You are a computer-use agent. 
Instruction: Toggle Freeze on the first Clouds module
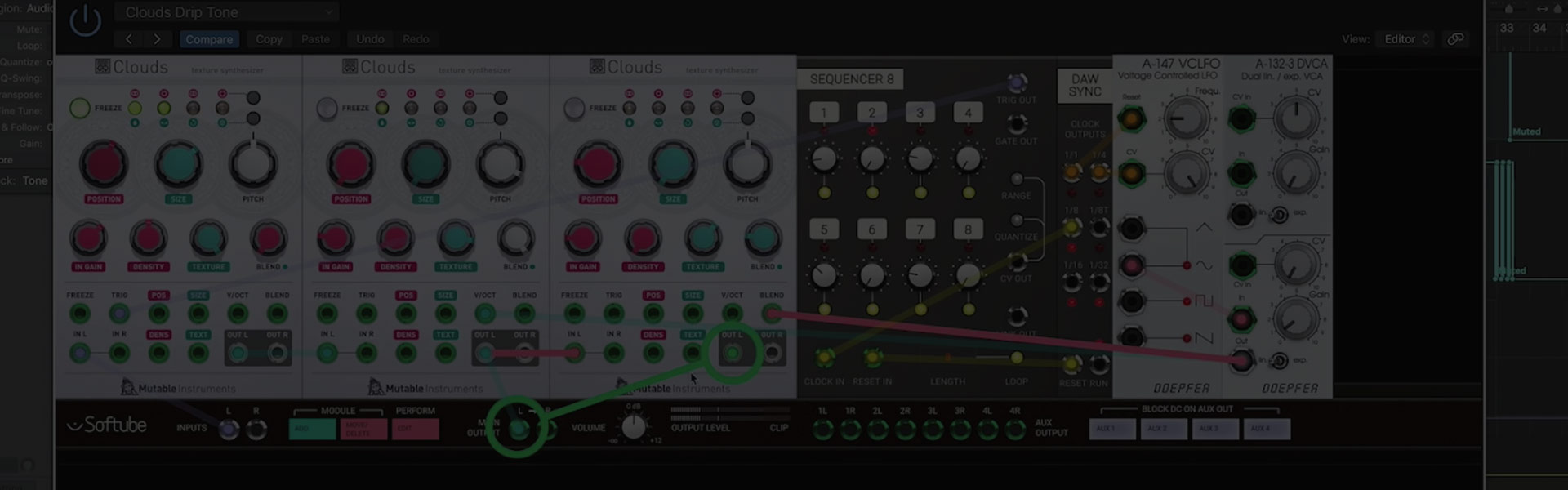tap(80, 108)
